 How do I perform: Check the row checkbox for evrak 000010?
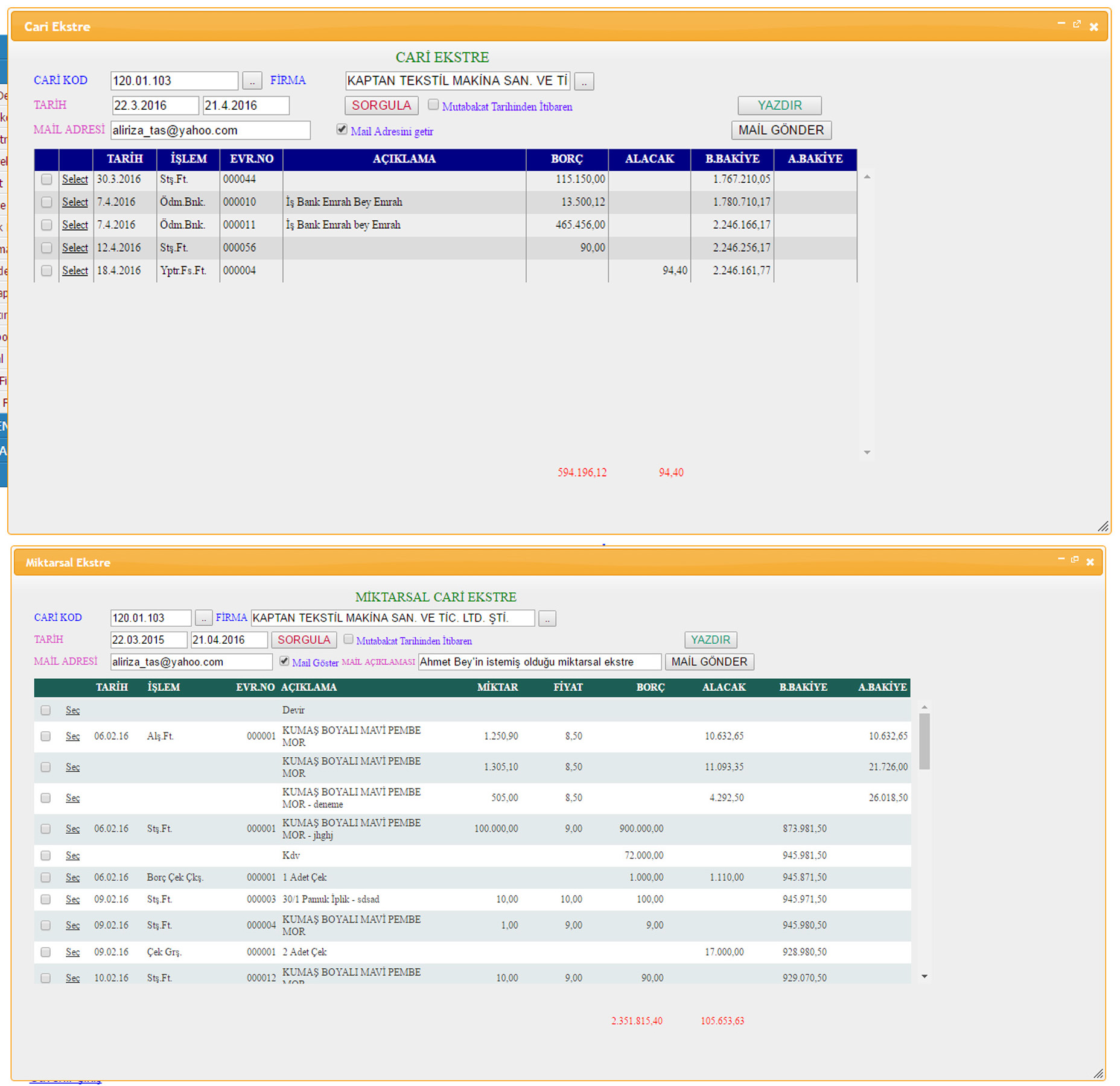[x=46, y=203]
